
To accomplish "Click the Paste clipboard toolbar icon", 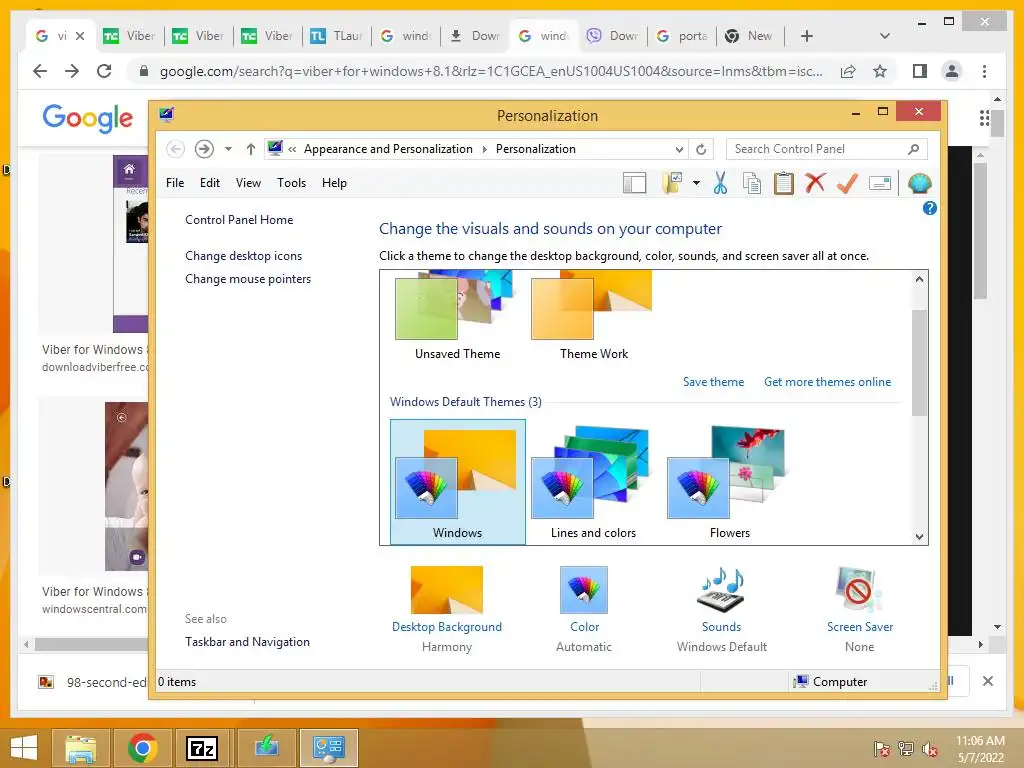I will point(784,184).
